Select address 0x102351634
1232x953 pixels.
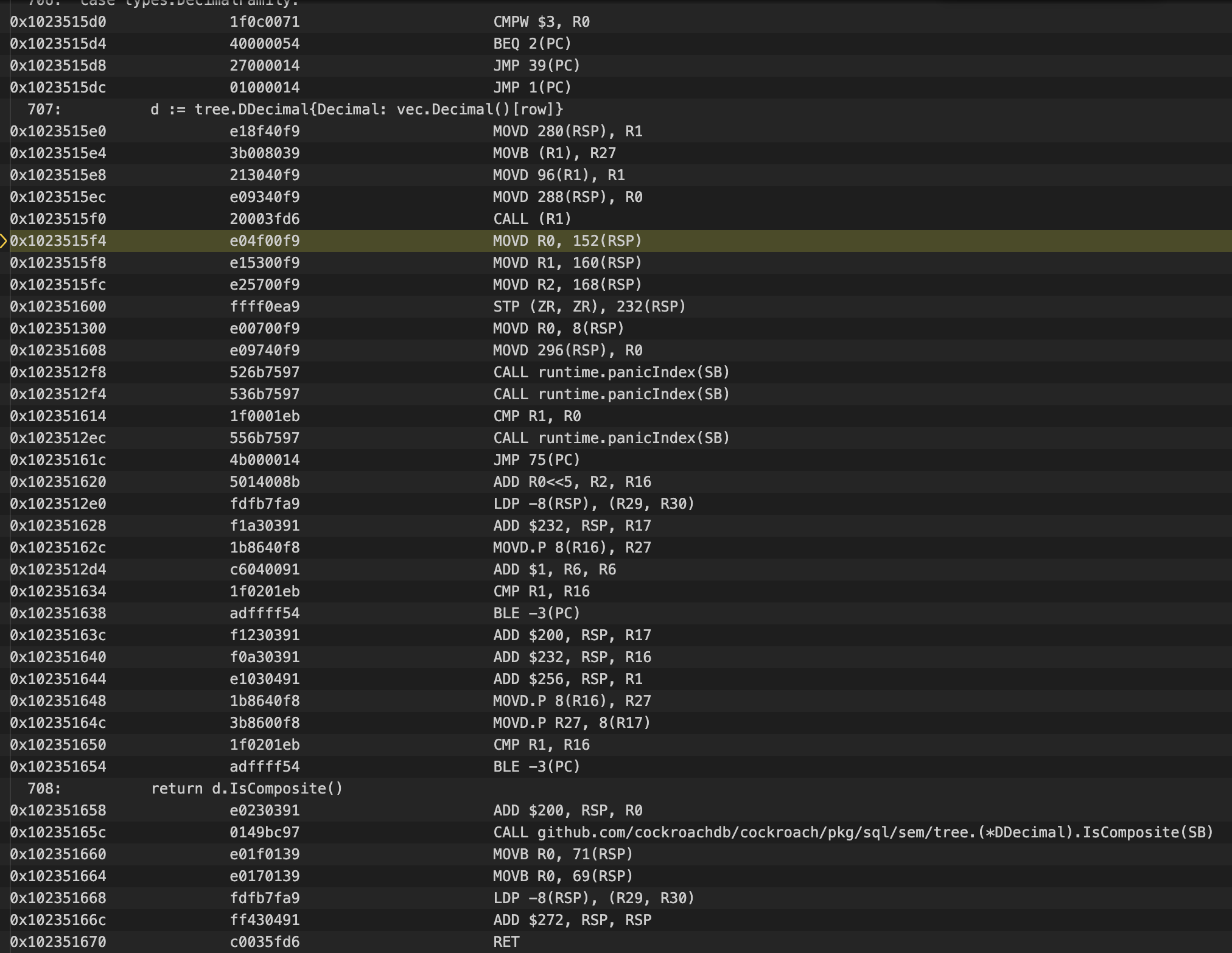coord(58,592)
